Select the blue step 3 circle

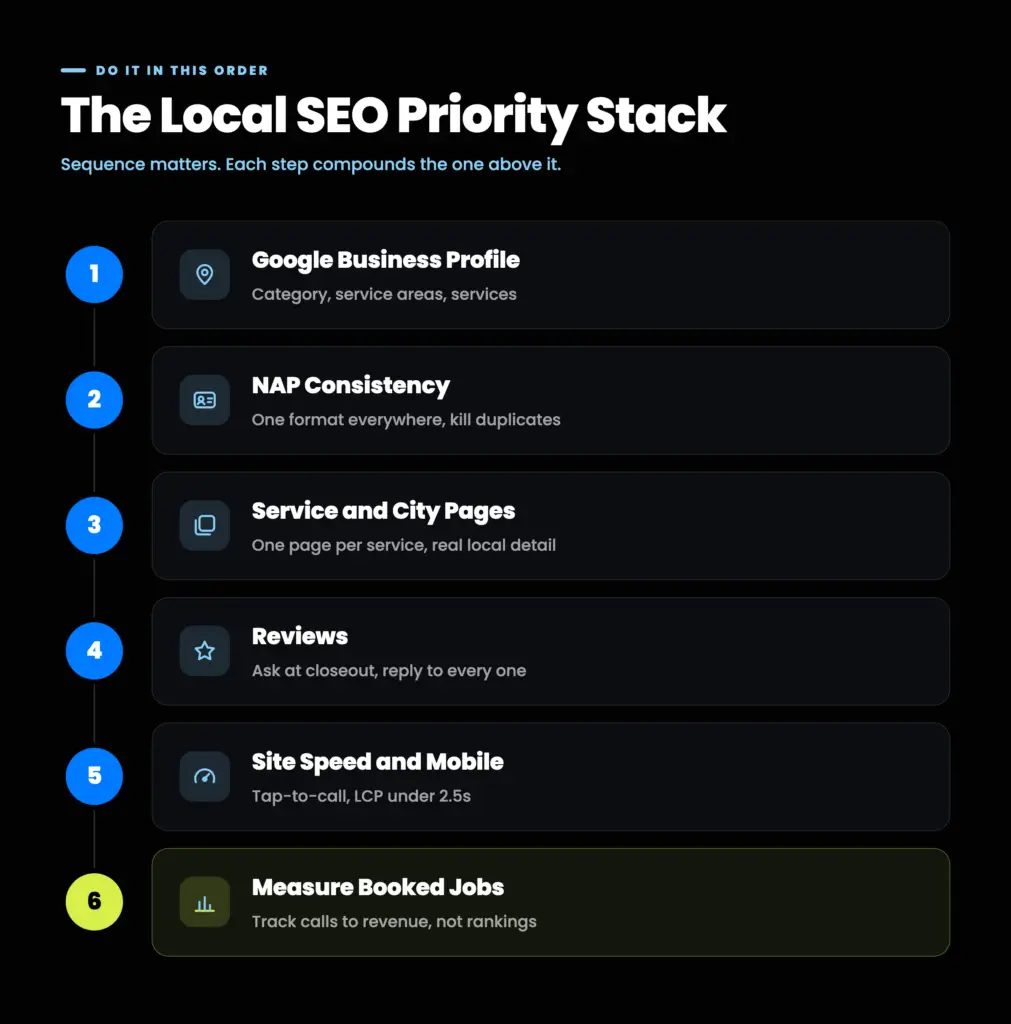(x=94, y=525)
